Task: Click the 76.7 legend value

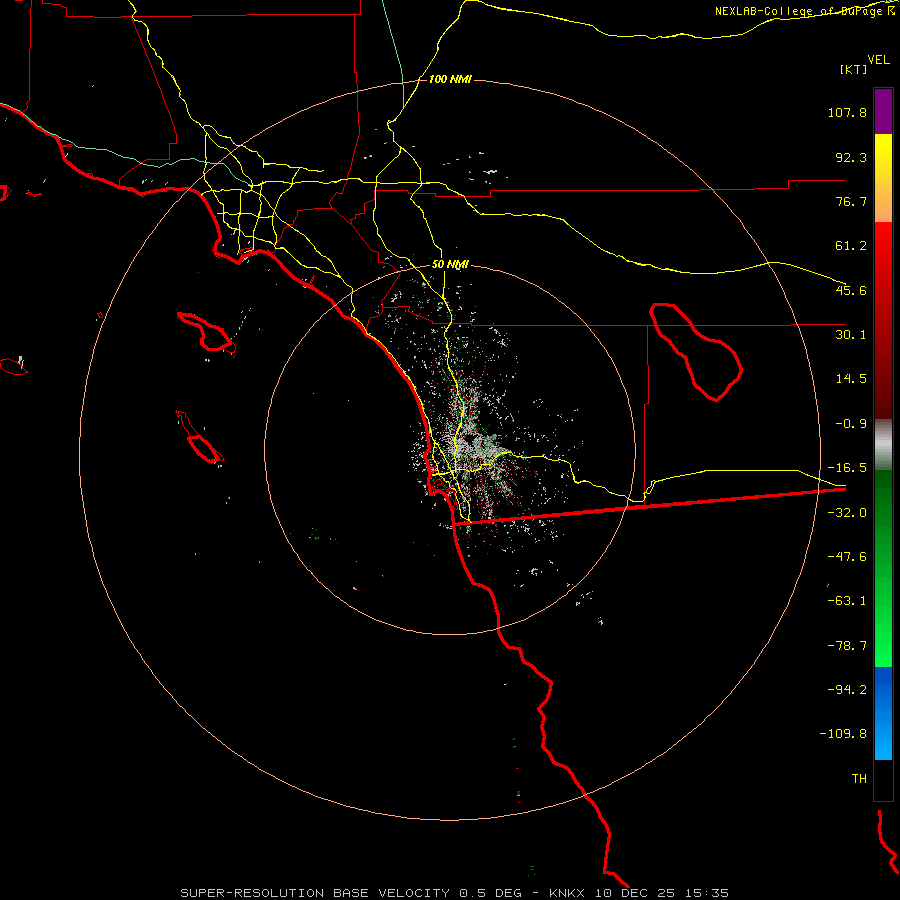Action: coord(851,201)
